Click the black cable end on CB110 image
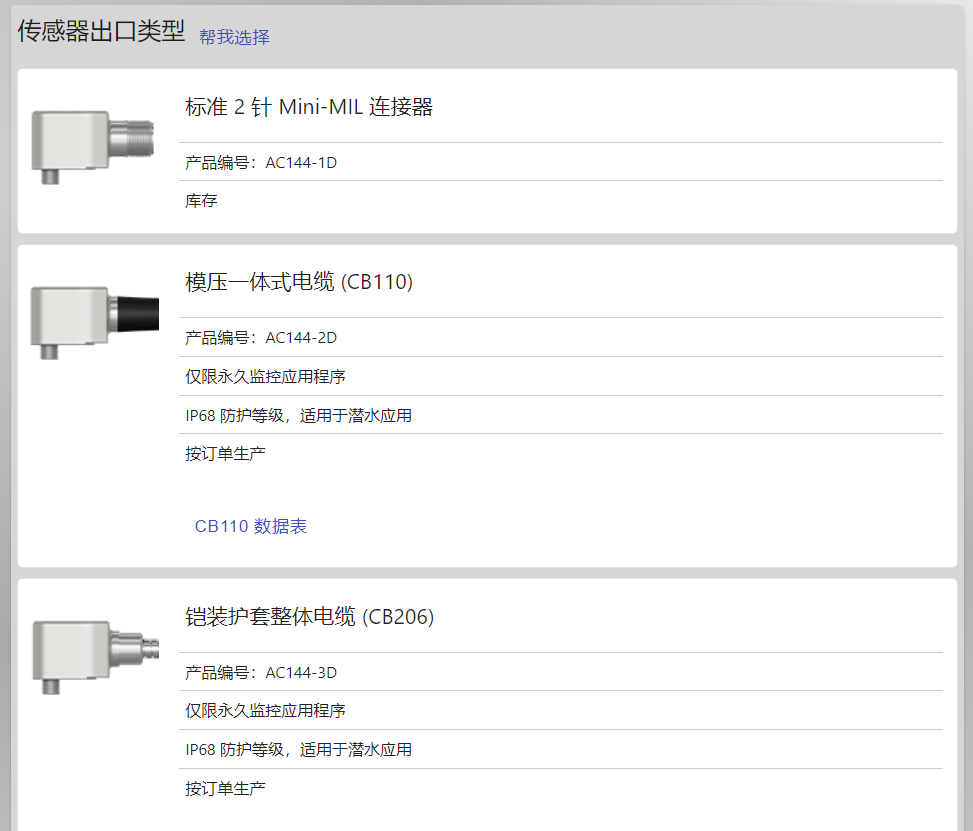The image size is (973, 831). click(x=138, y=314)
